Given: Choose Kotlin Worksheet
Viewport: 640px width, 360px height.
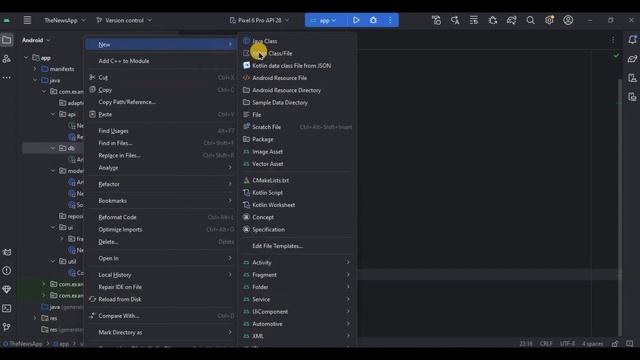Looking at the screenshot, I should 297,205.
